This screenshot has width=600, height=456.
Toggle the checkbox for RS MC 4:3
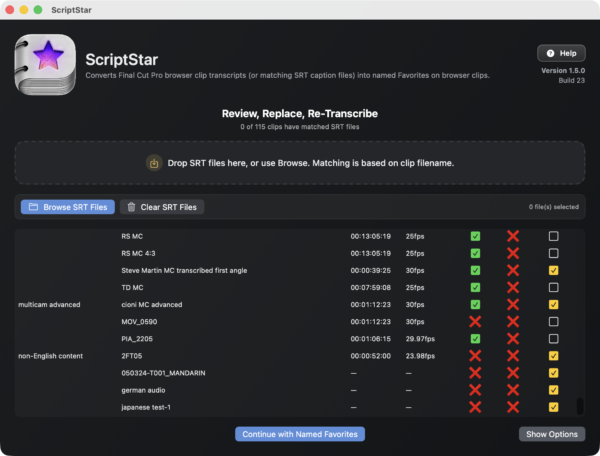(x=553, y=253)
